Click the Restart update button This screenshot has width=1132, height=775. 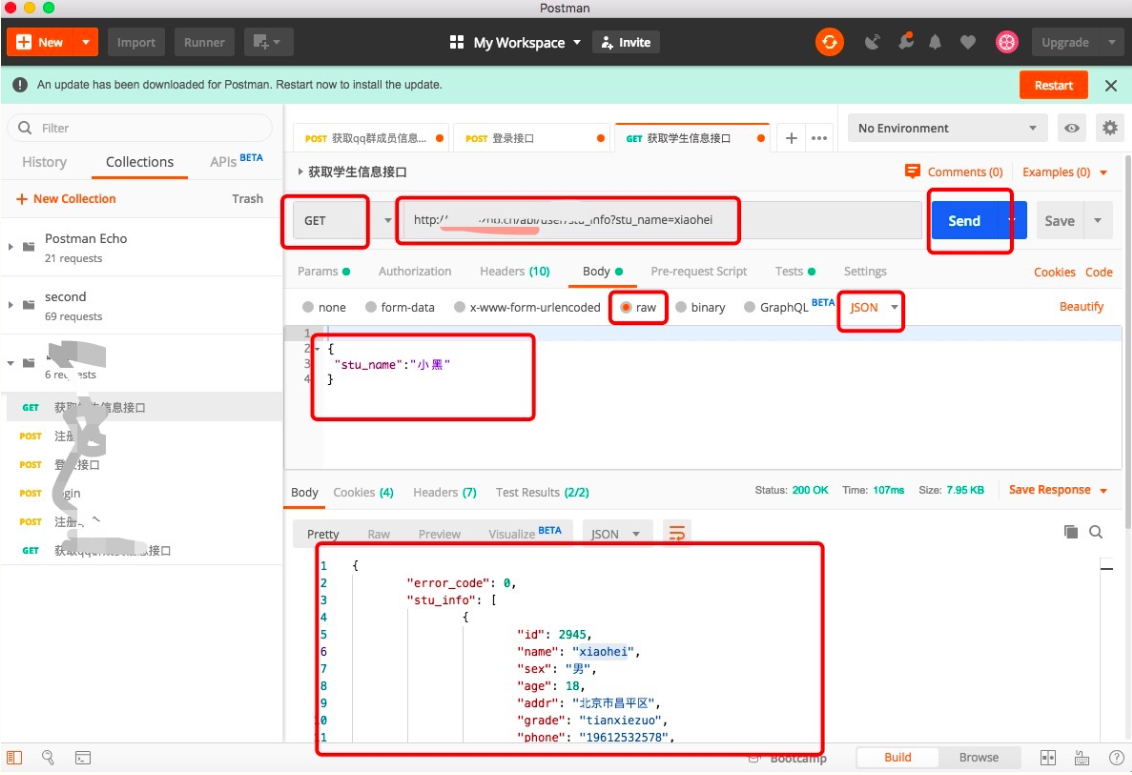1053,85
